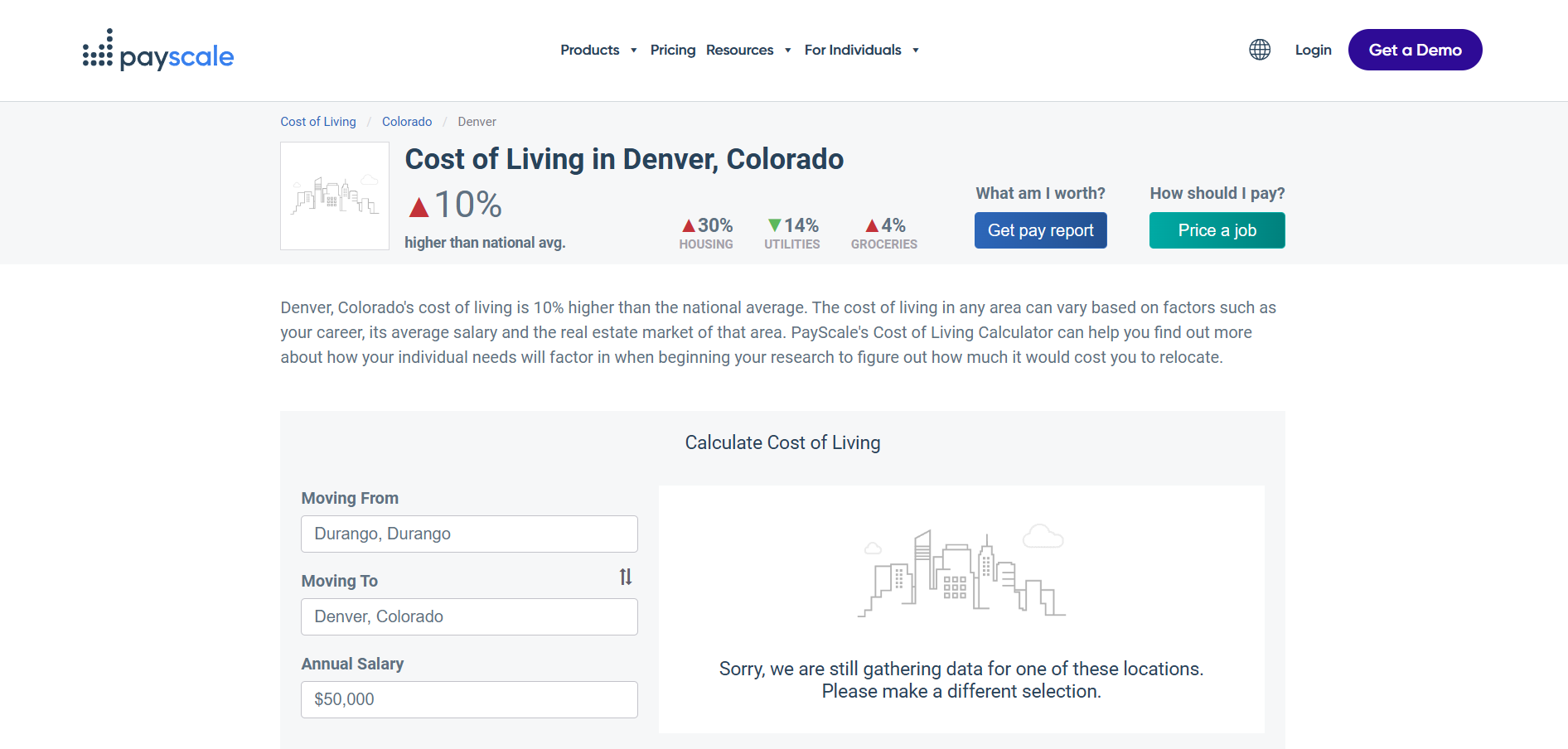This screenshot has height=749, width=1568.
Task: Click the Price a job button
Action: click(1217, 230)
